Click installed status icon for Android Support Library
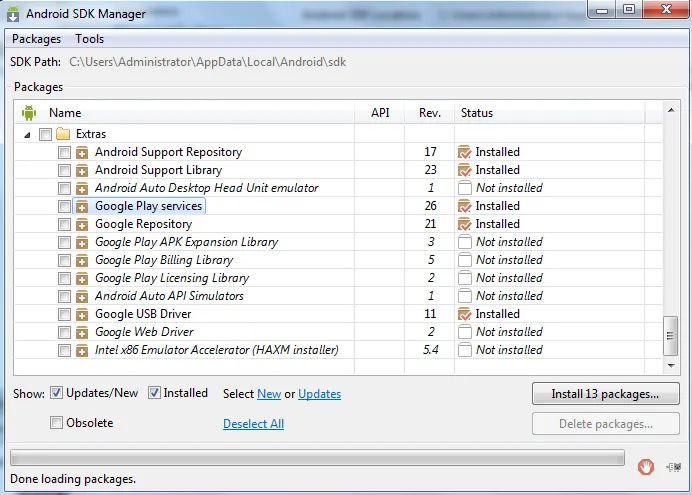The image size is (692, 495). click(x=465, y=170)
